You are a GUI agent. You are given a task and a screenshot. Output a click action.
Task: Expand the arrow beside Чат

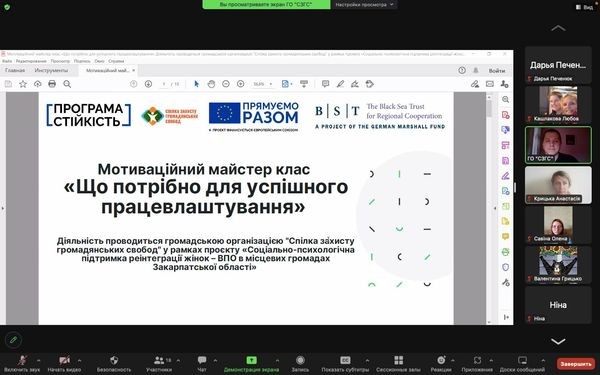pos(215,360)
